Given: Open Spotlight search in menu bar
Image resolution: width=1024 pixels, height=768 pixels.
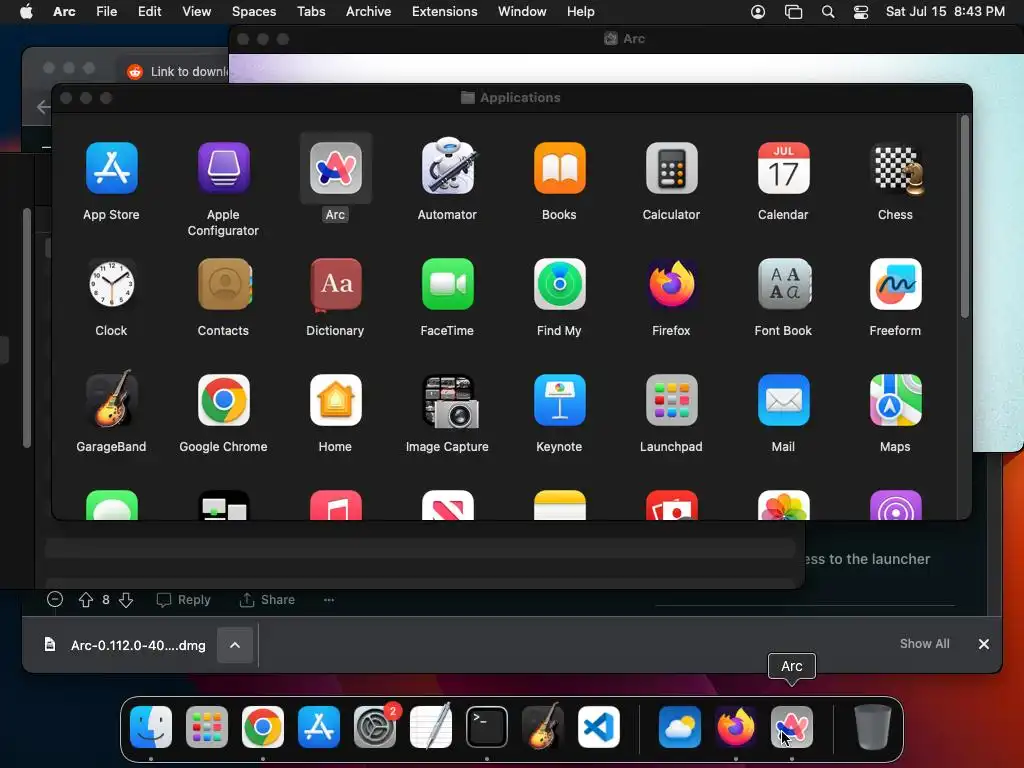Looking at the screenshot, I should click(827, 12).
